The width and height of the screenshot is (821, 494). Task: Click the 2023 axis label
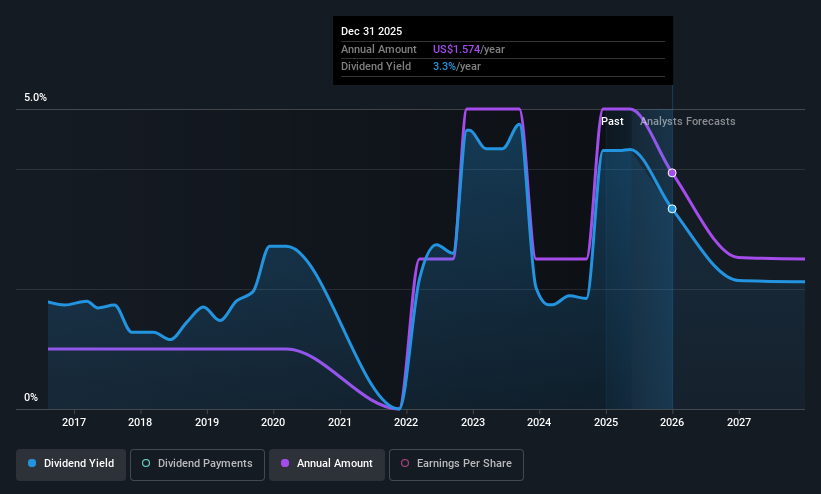473,422
